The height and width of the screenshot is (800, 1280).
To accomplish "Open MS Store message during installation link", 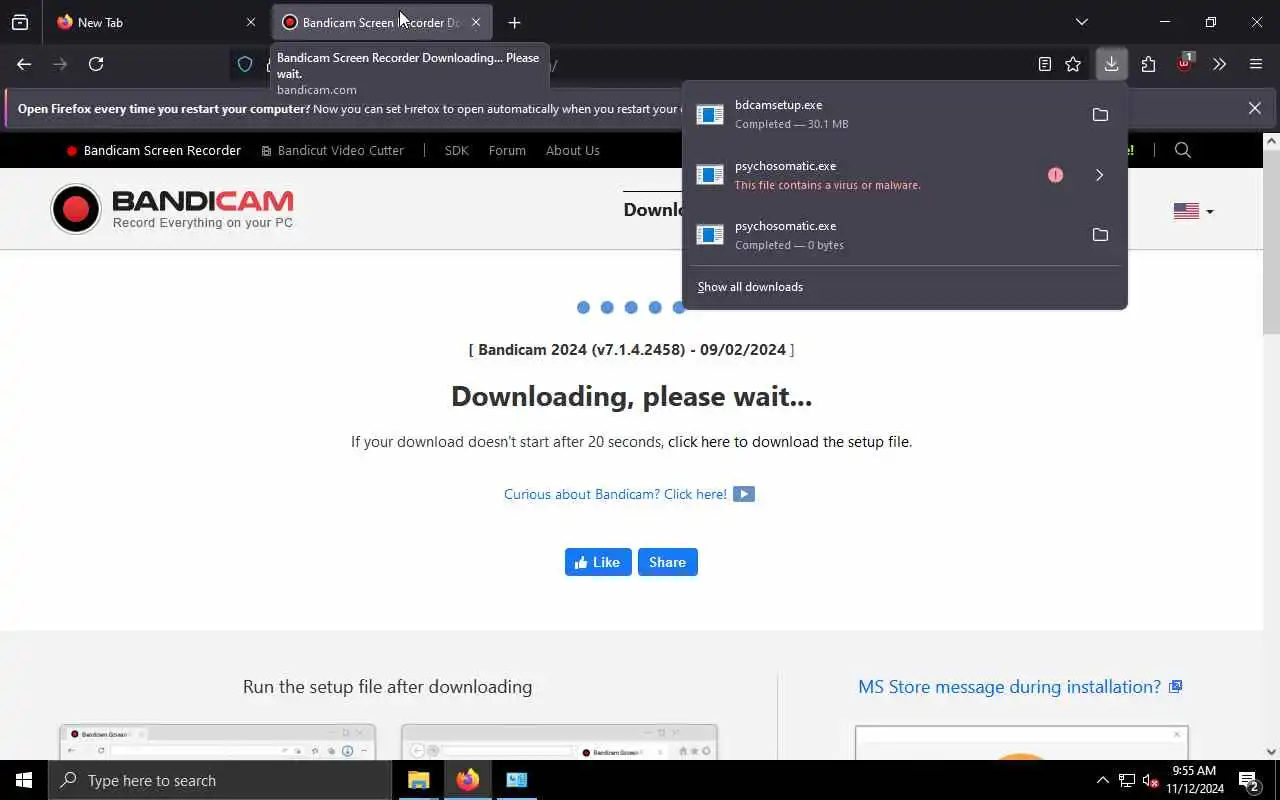I will tap(1009, 687).
